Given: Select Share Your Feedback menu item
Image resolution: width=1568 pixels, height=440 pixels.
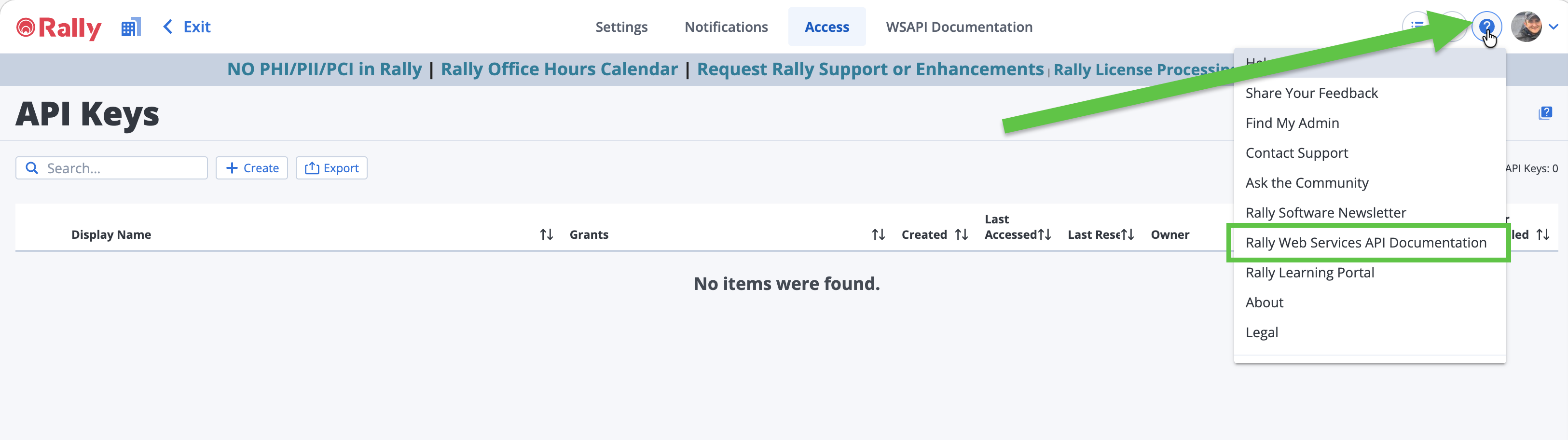Looking at the screenshot, I should point(1370,93).
